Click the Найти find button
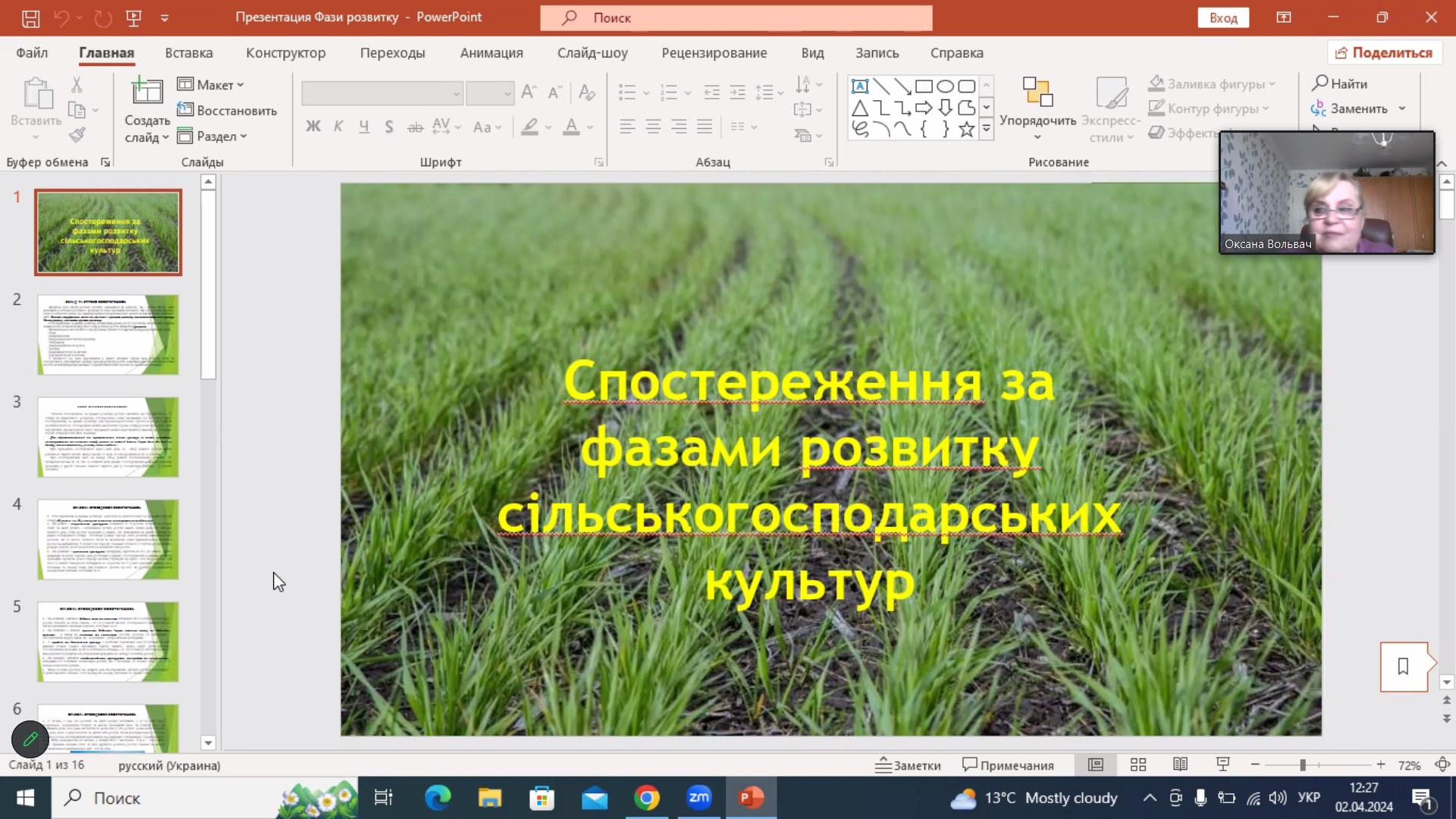This screenshot has height=819, width=1456. pos(1340,83)
